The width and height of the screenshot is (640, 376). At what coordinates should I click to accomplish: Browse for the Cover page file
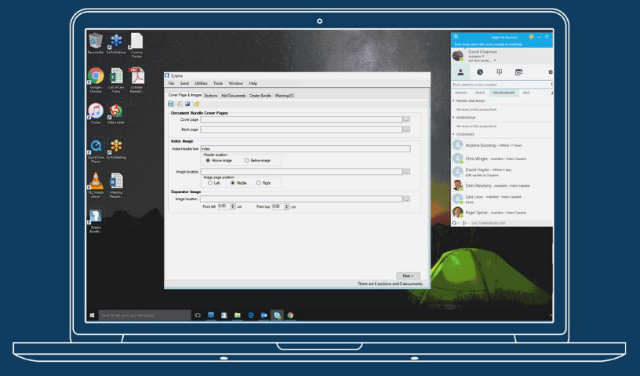(406, 119)
